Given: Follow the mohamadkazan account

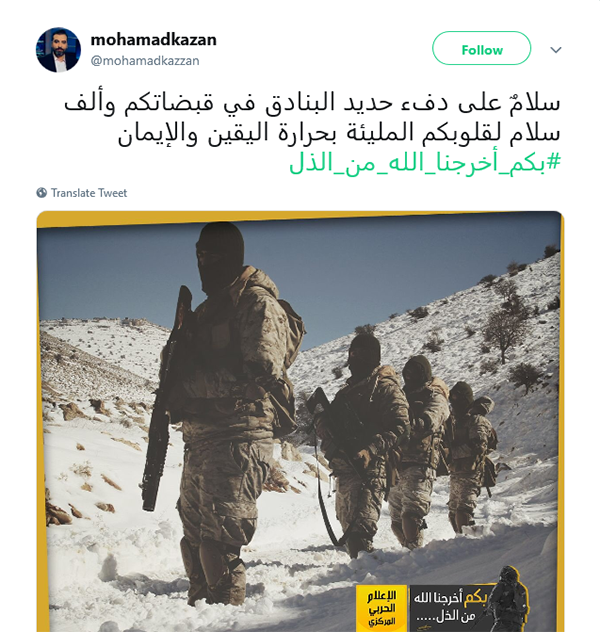Looking at the screenshot, I should point(482,48).
